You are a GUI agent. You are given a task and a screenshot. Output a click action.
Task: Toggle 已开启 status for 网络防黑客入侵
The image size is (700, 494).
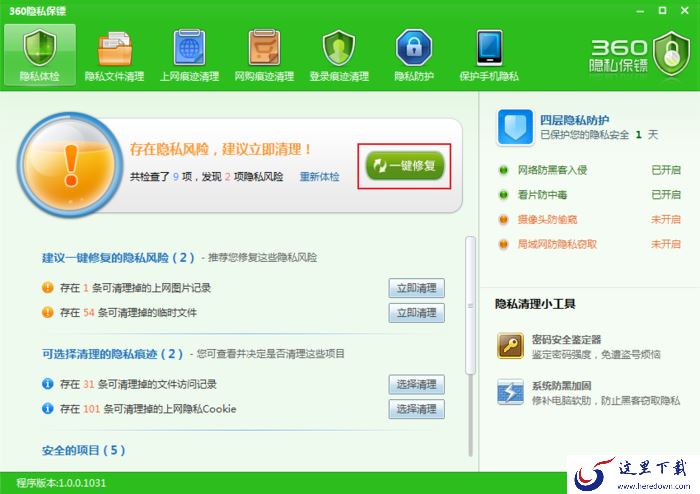[666, 170]
